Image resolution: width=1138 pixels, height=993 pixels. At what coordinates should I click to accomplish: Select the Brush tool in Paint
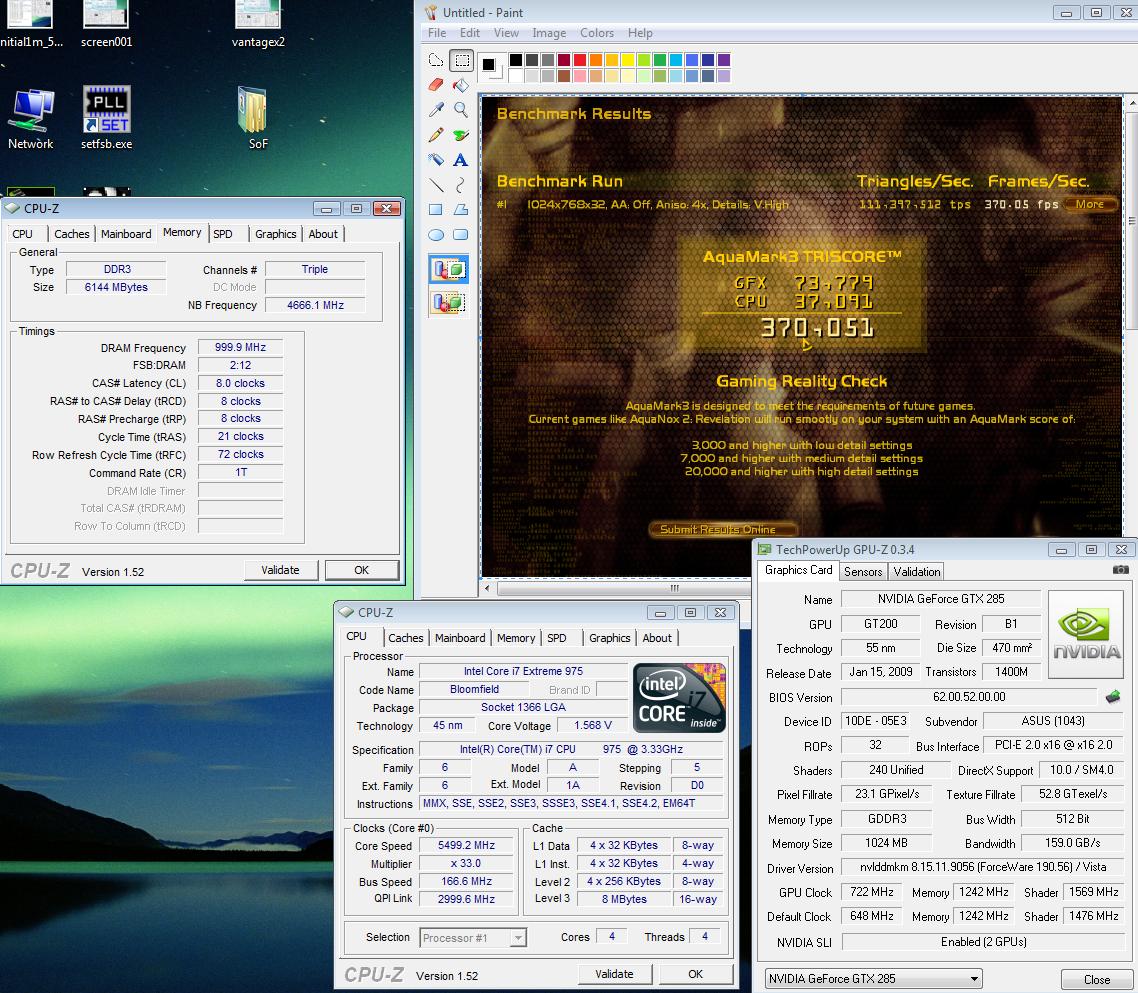(462, 135)
